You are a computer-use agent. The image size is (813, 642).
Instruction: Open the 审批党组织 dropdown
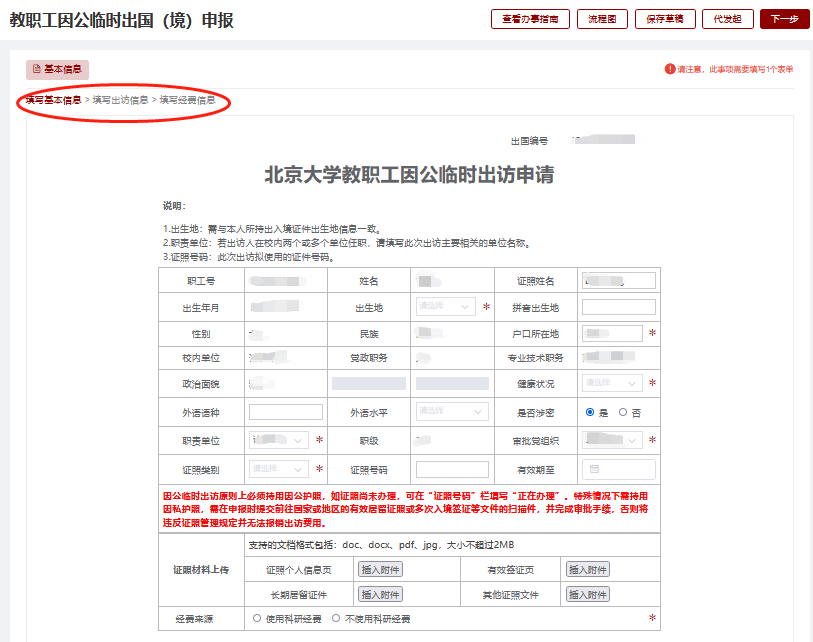pyautogui.click(x=612, y=439)
